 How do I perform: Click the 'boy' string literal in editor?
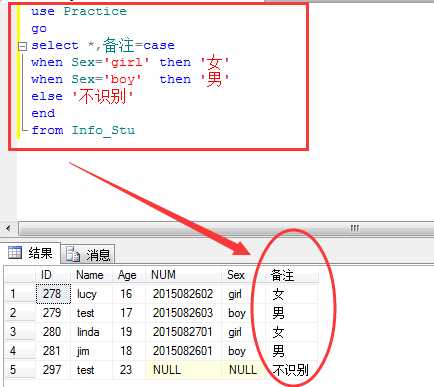click(123, 79)
